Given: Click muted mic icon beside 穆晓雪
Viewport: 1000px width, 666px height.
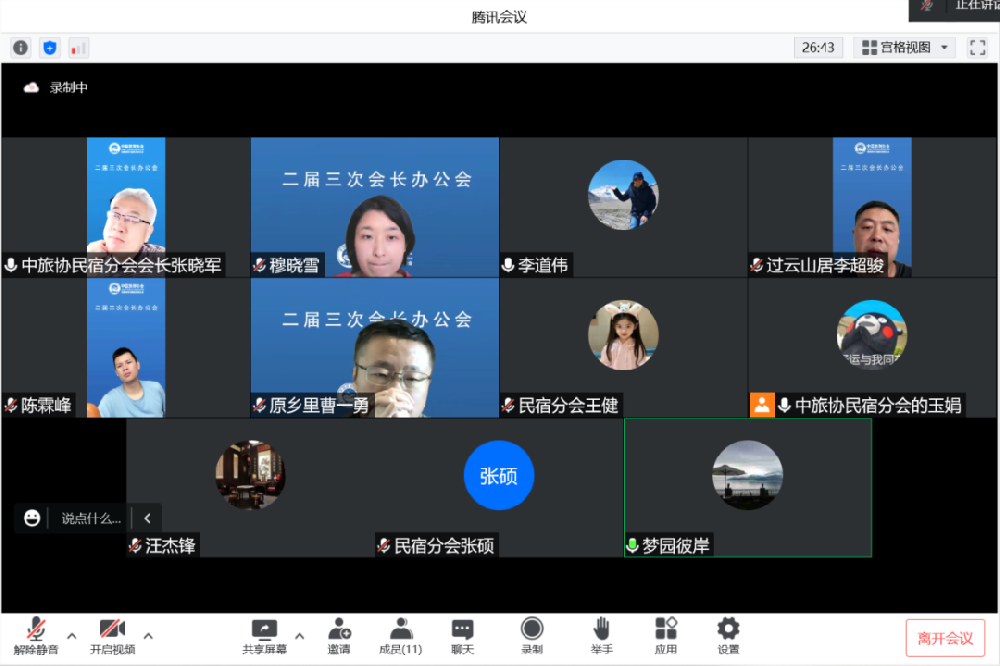Looking at the screenshot, I should click(x=260, y=265).
